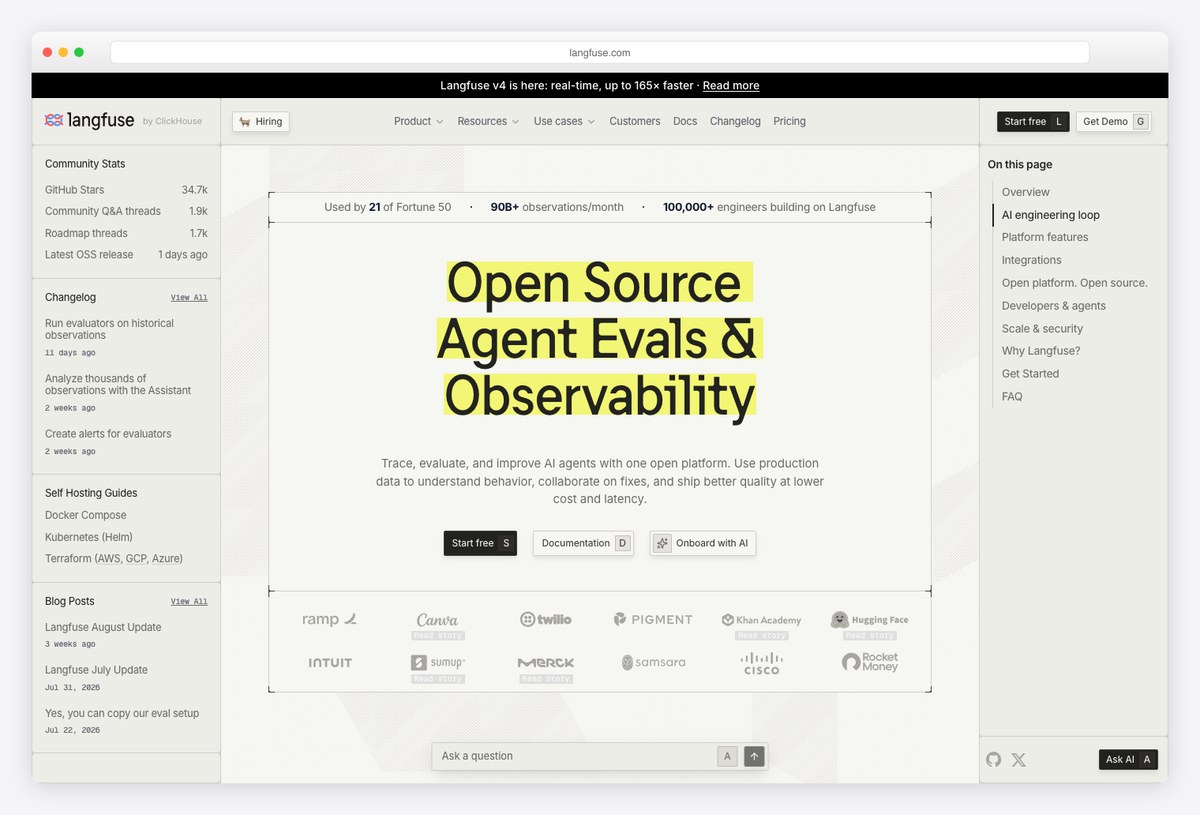Screen dimensions: 1200x815
Task: Jump to AI engineering loop section
Action: coord(1051,215)
